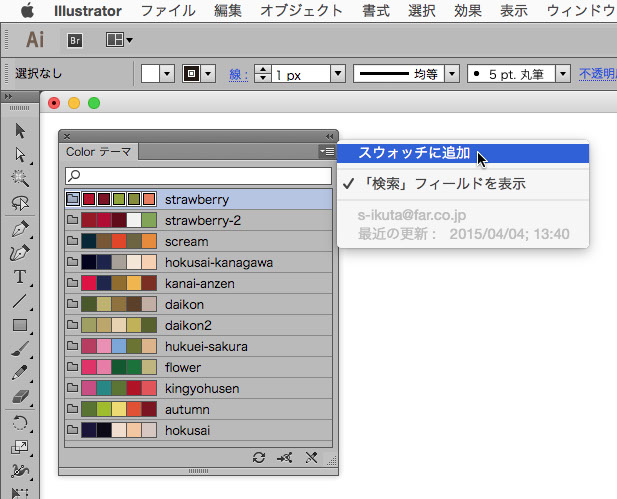Click folder icon of hokusai theme

tap(72, 429)
